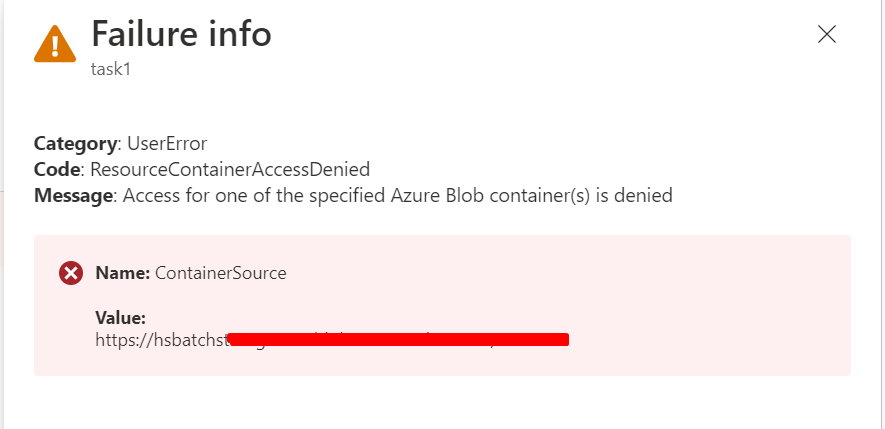This screenshot has width=885, height=429.
Task: Select the UserError category value
Action: click(167, 143)
